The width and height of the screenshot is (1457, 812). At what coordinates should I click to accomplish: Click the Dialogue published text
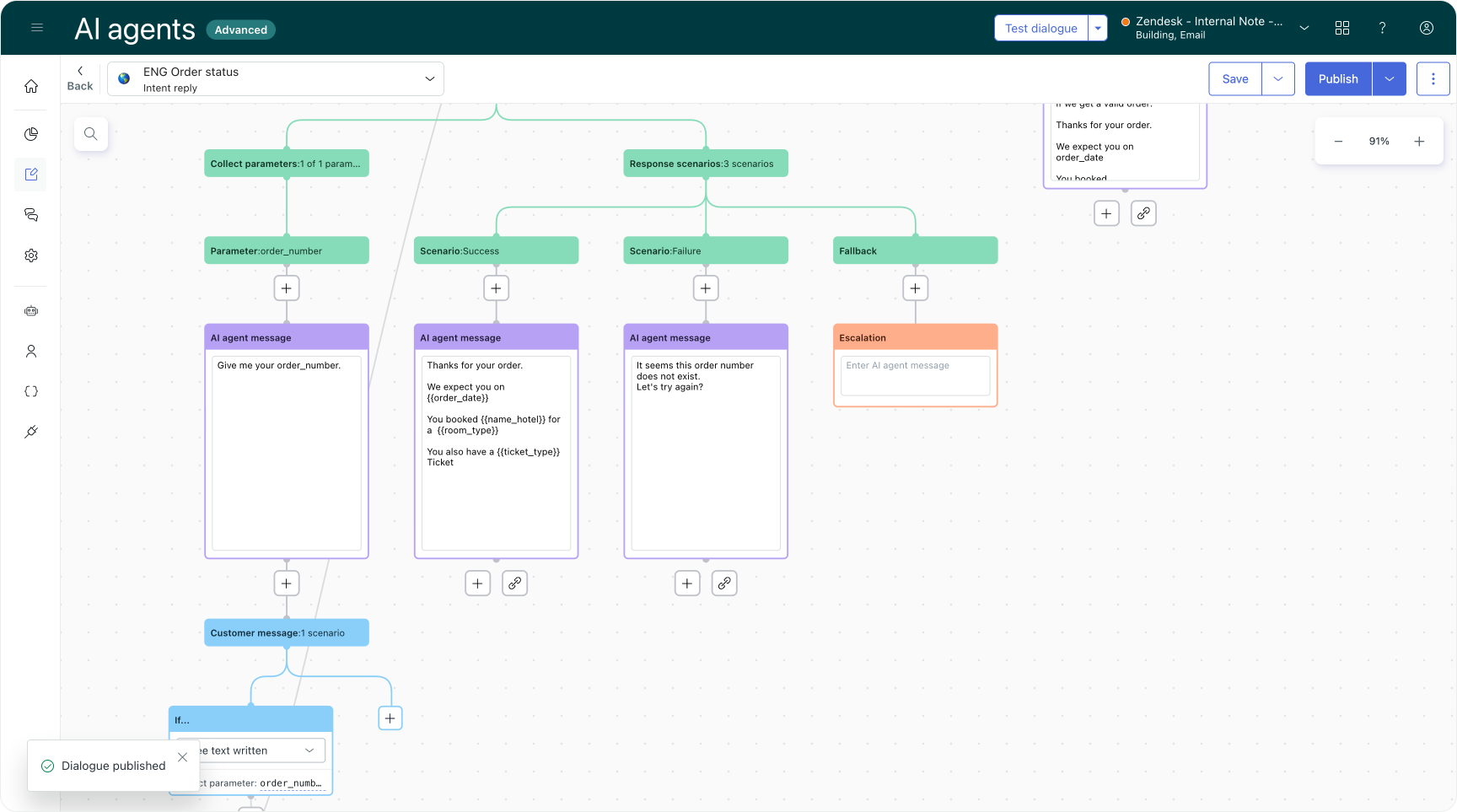click(114, 766)
